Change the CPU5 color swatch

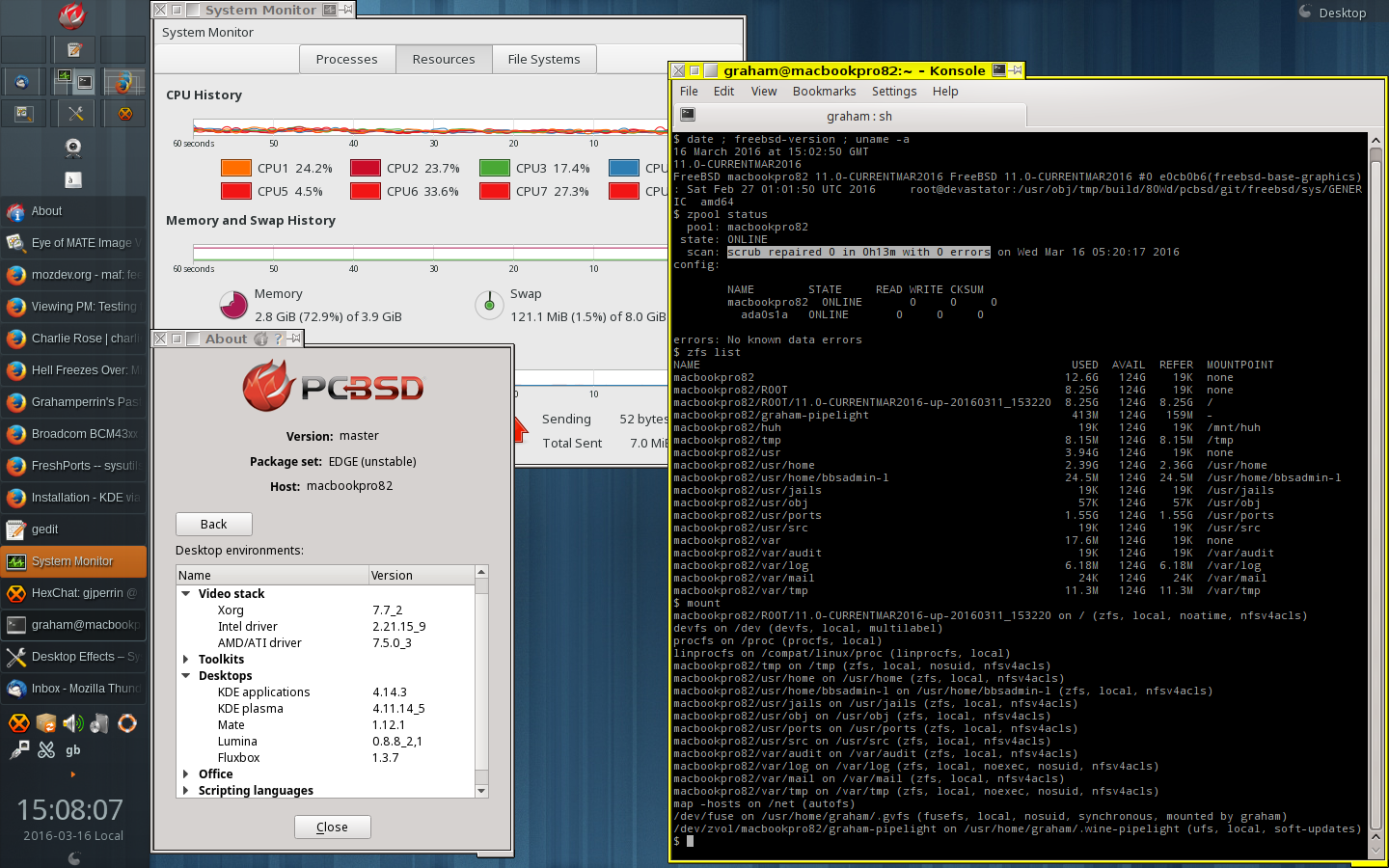(236, 191)
